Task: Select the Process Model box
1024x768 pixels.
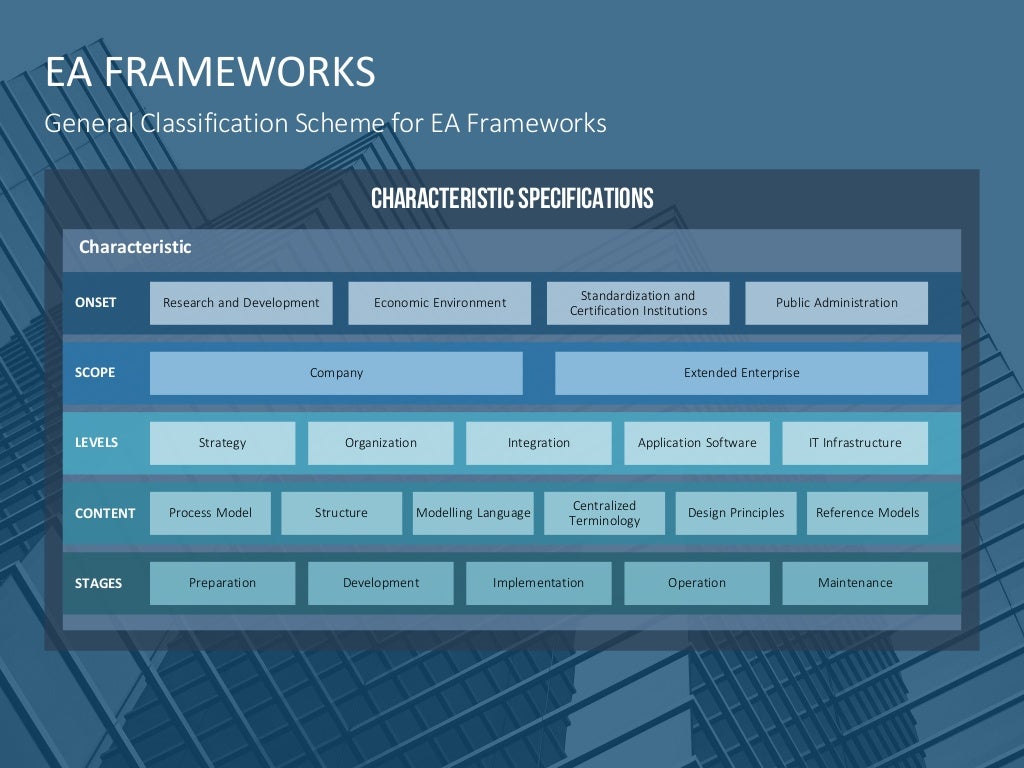Action: [x=210, y=513]
